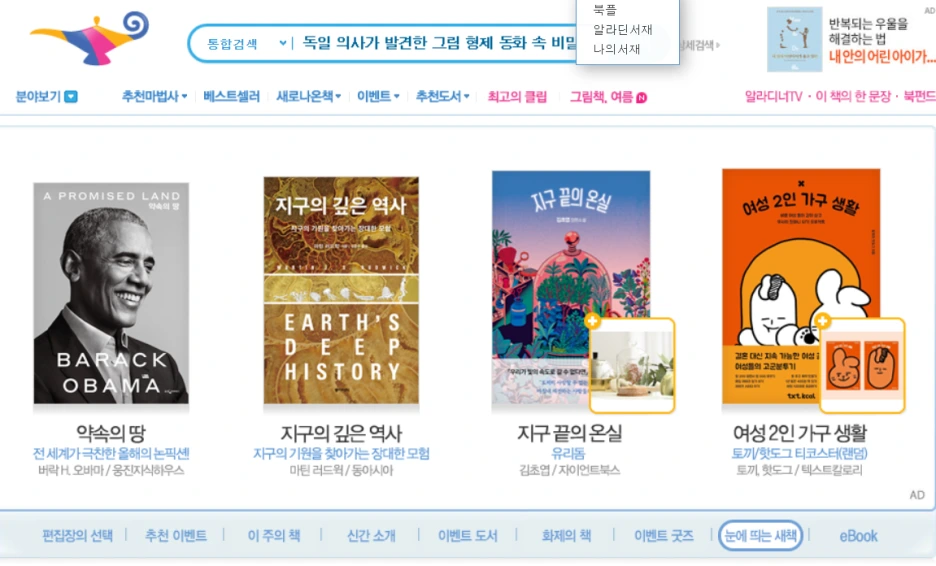Expand the 추천마법사 menu

(155, 96)
